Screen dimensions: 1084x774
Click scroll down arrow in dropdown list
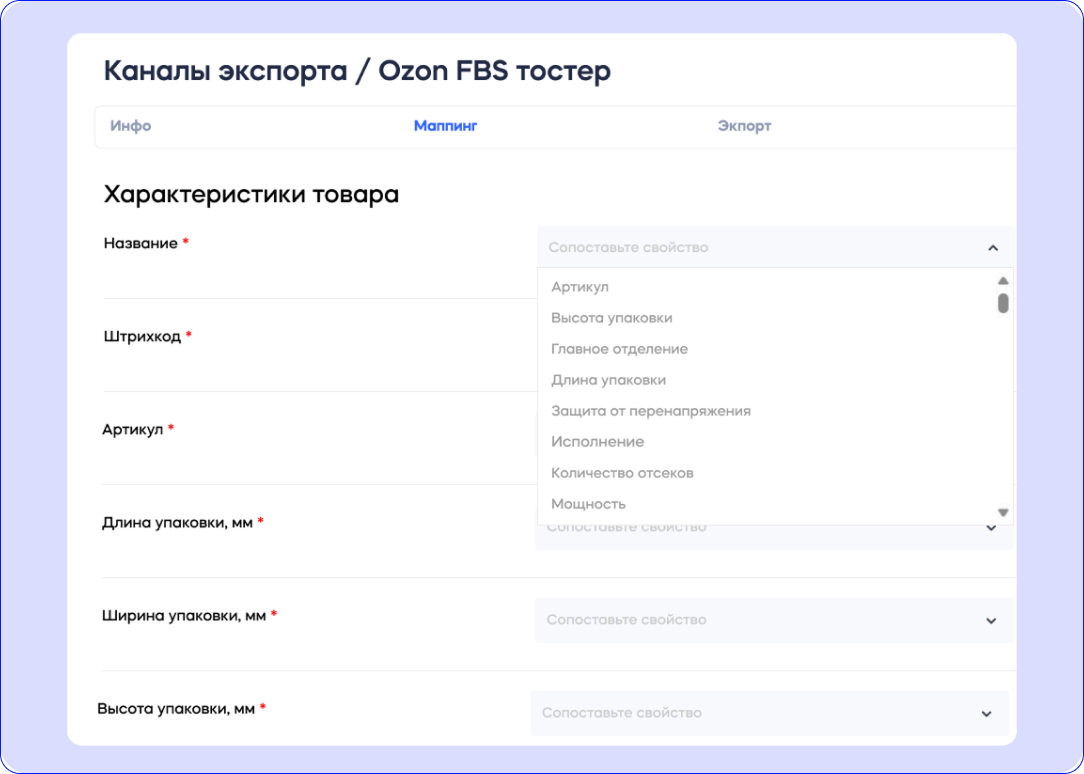click(1003, 513)
